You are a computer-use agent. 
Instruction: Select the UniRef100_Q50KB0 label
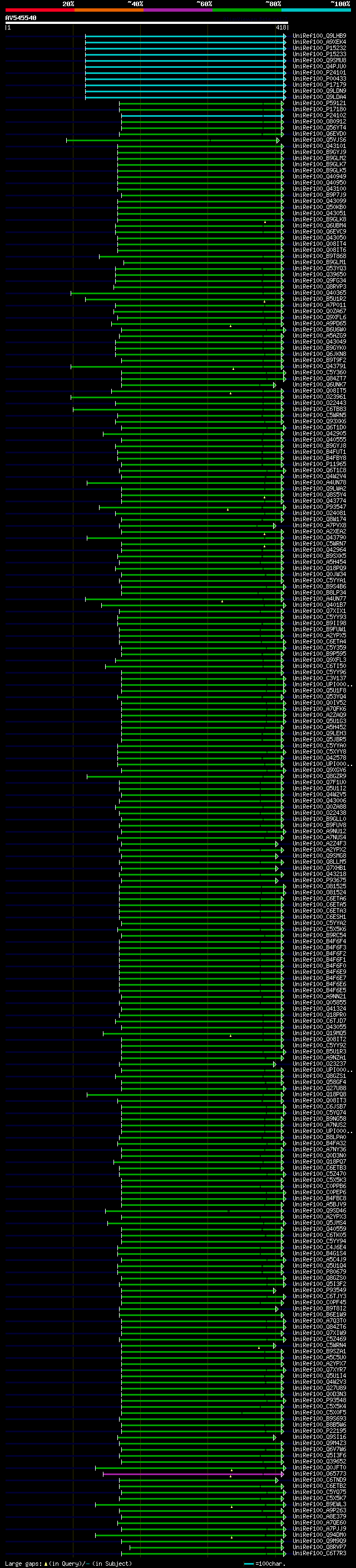tap(319, 207)
